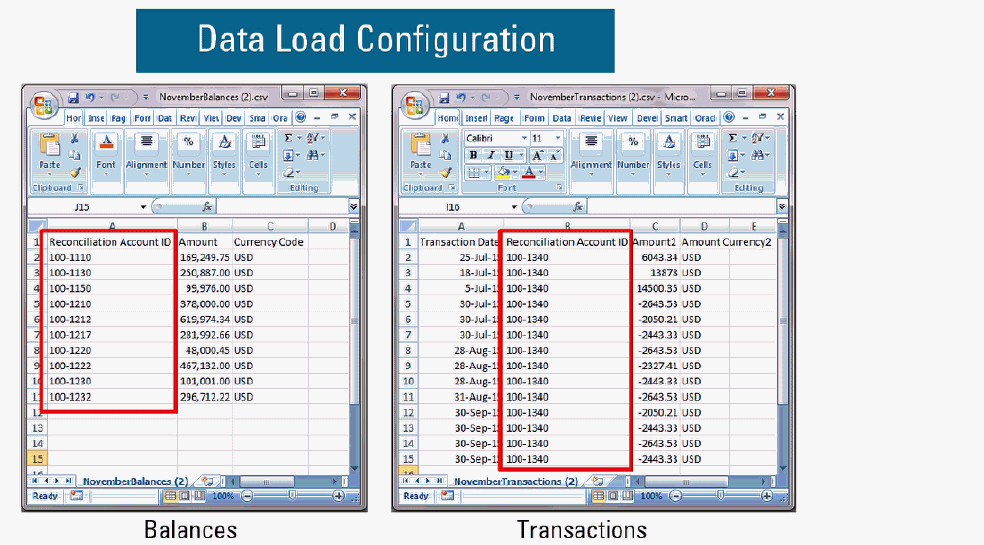Open Data tab in NovemberBalances window
This screenshot has height=545, width=984.
click(x=164, y=118)
